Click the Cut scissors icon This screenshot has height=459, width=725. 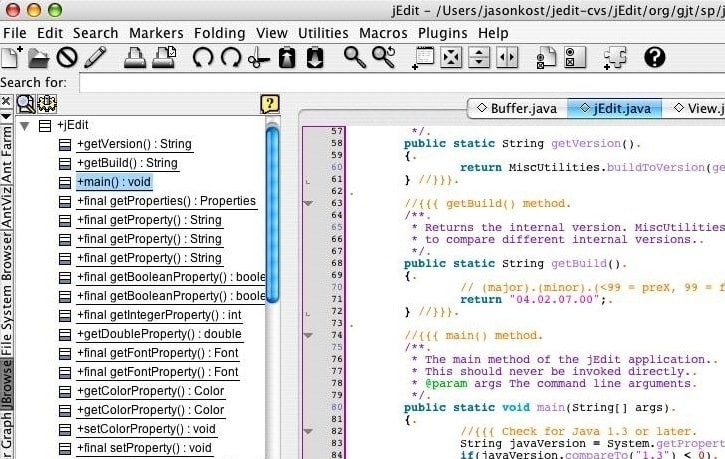point(258,58)
